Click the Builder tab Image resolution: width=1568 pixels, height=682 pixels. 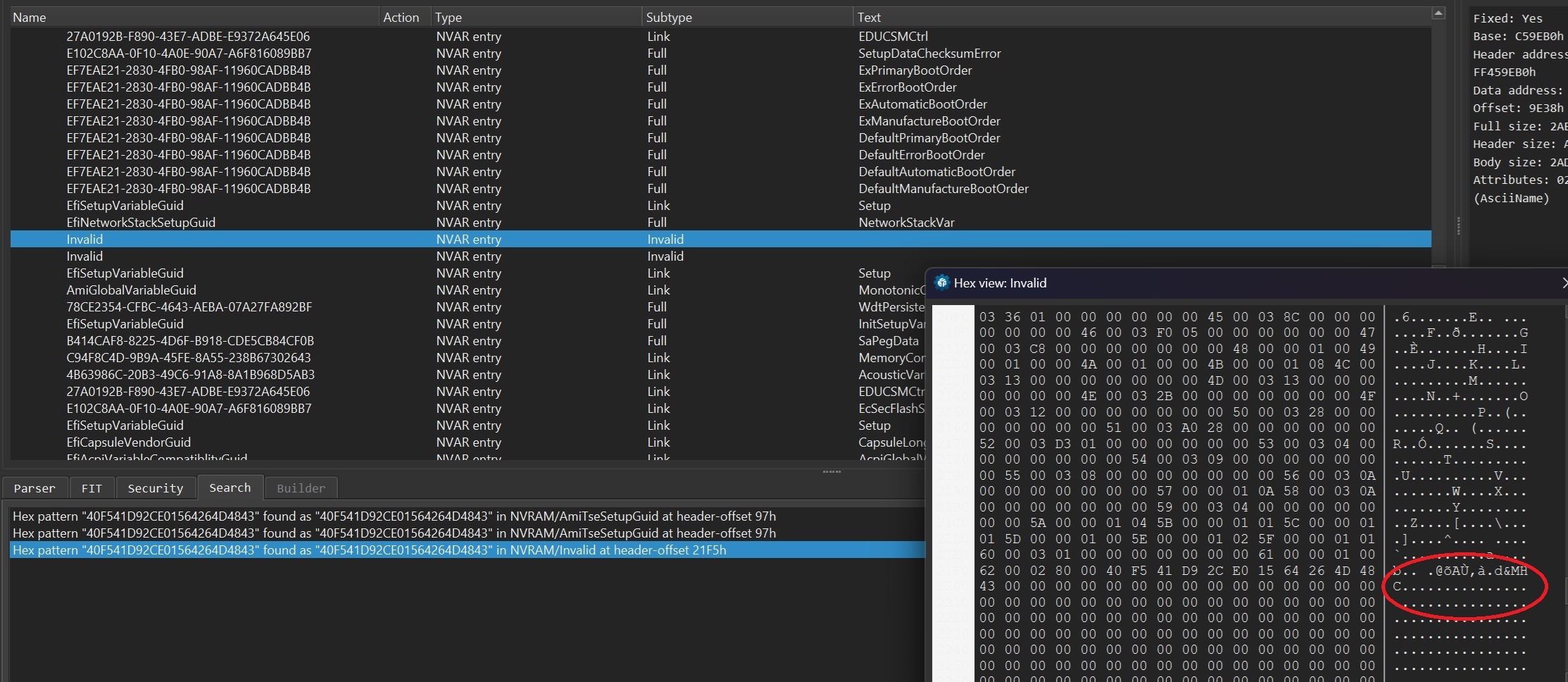coord(301,488)
